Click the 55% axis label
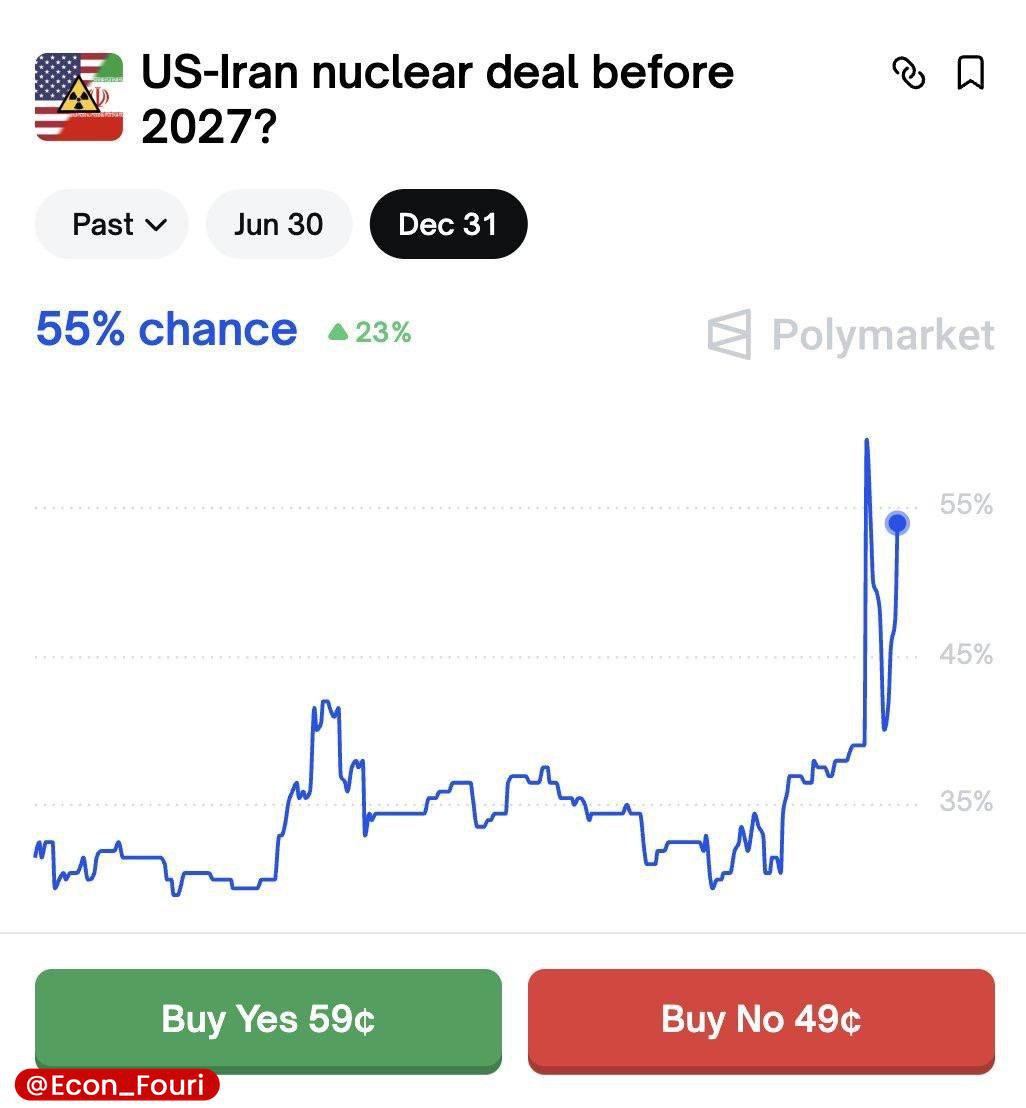 point(966,505)
